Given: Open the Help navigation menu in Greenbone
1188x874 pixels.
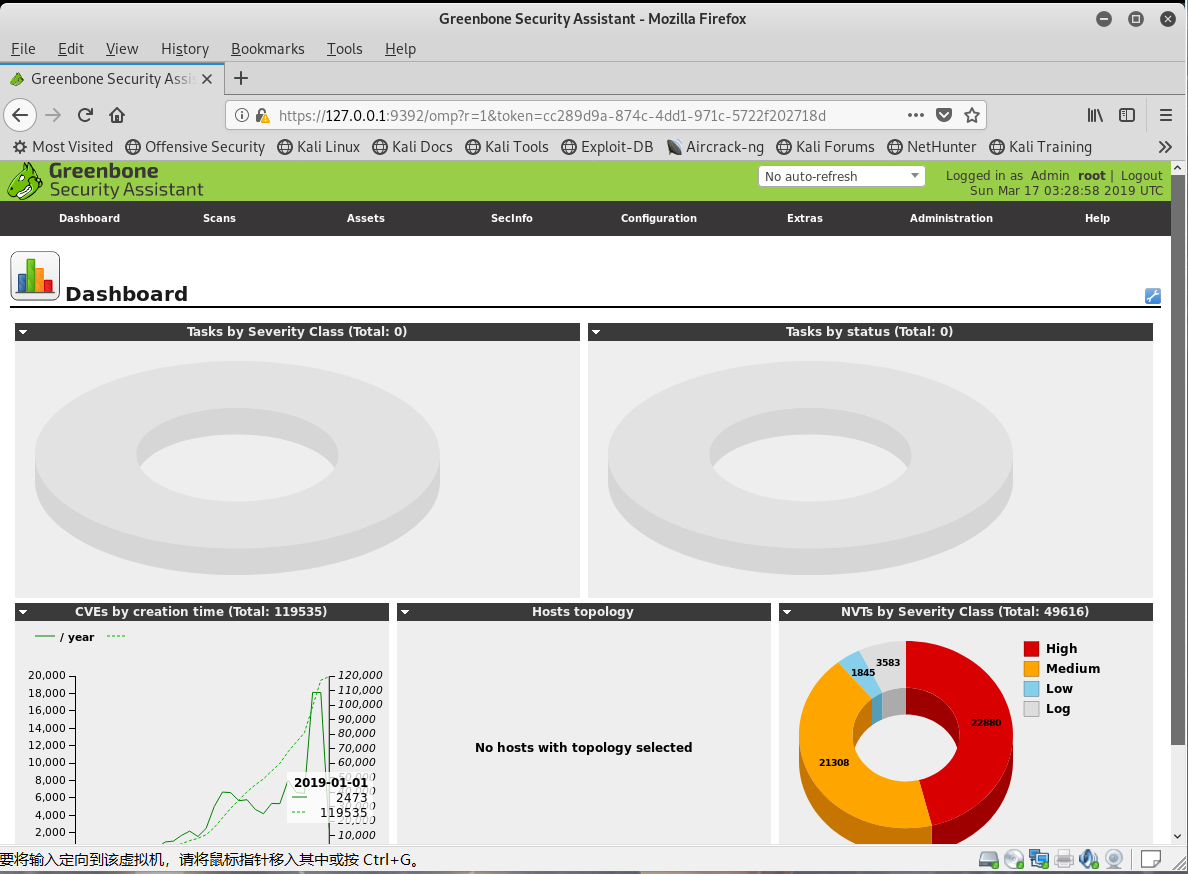Looking at the screenshot, I should pyautogui.click(x=1097, y=218).
